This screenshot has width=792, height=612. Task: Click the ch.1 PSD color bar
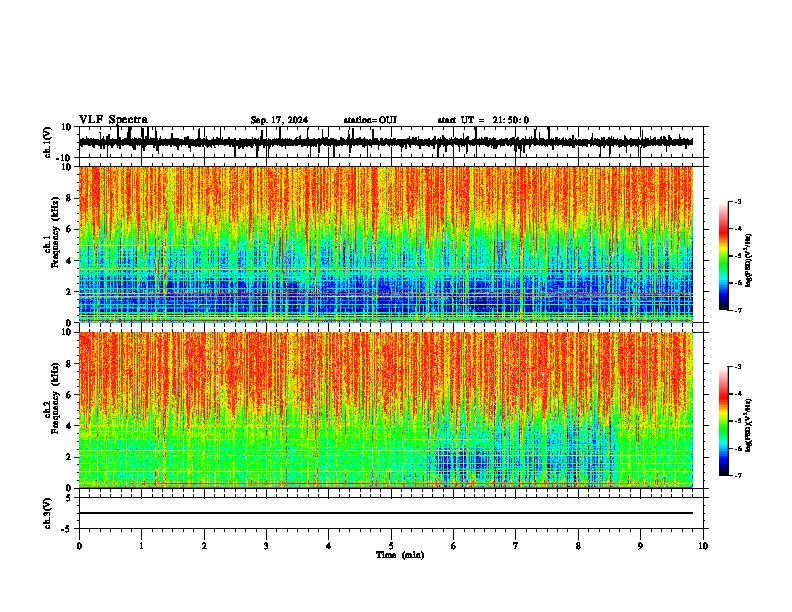pos(723,256)
